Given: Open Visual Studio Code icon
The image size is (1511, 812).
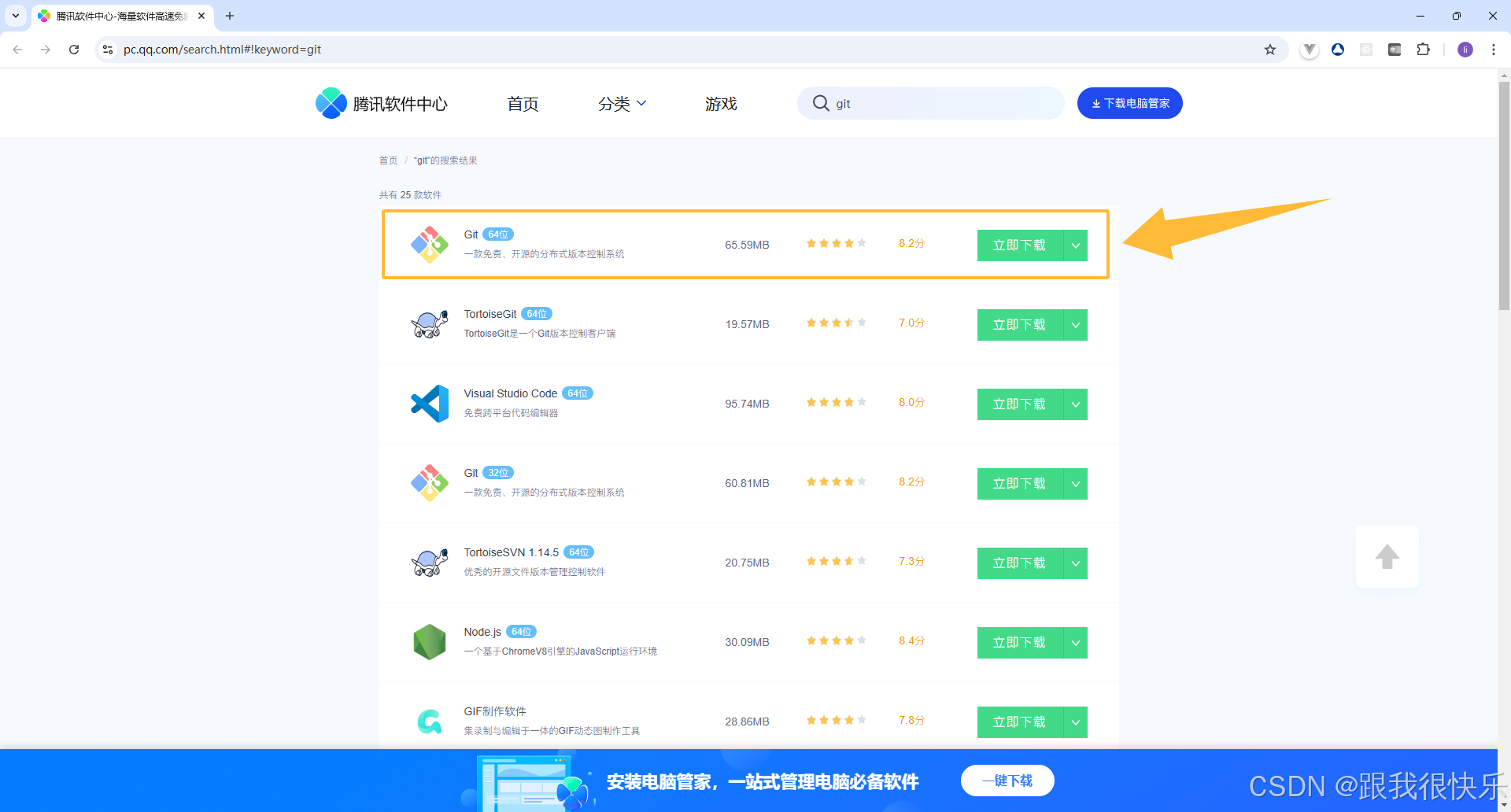Looking at the screenshot, I should [430, 404].
